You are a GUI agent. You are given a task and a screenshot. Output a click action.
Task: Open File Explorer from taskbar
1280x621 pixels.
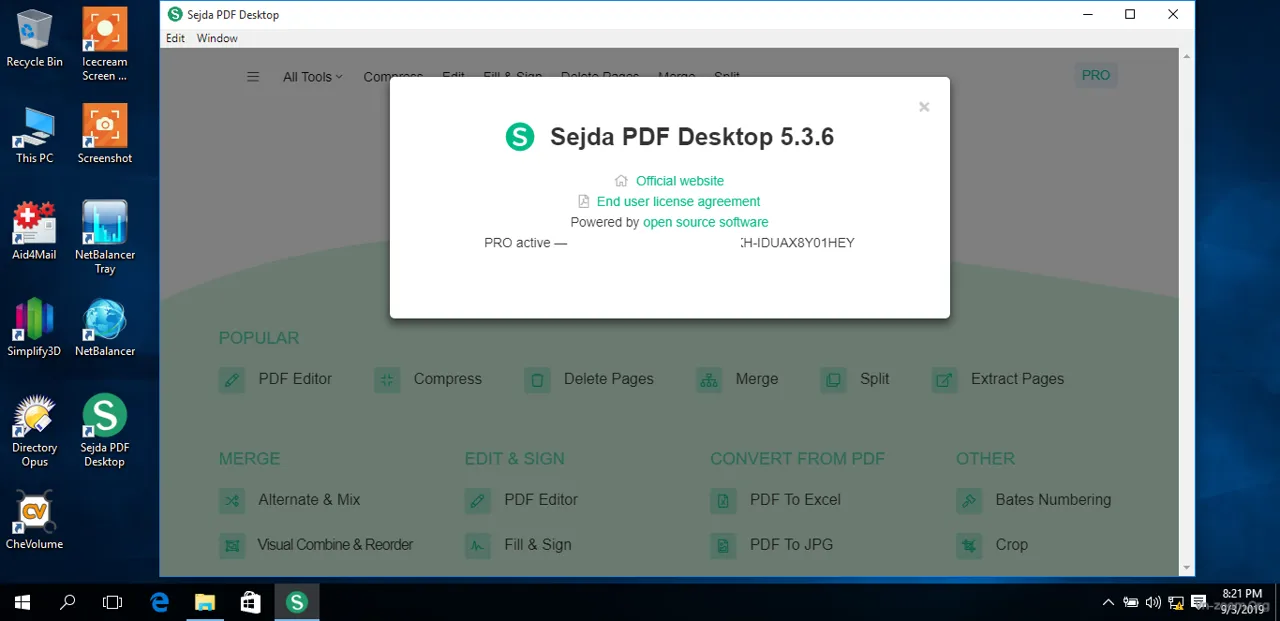tap(205, 602)
